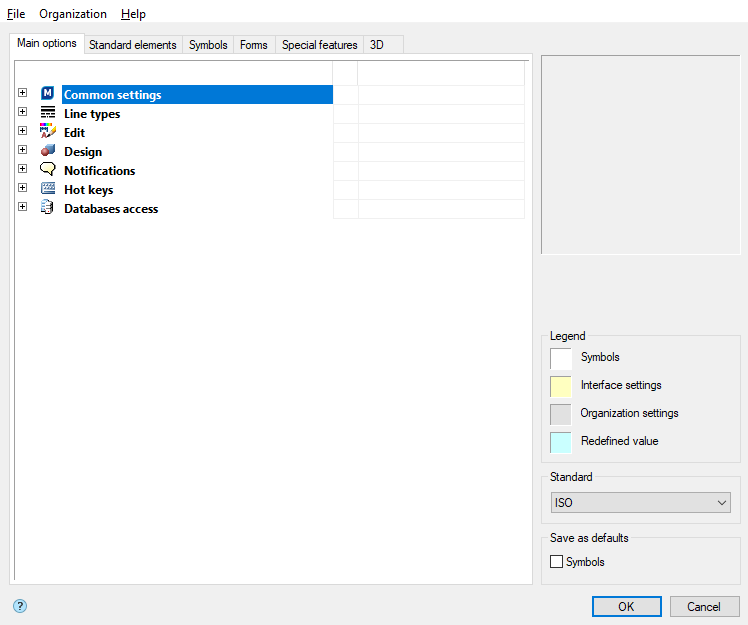This screenshot has width=748, height=625.
Task: Expand the Common settings node
Action: [22, 93]
